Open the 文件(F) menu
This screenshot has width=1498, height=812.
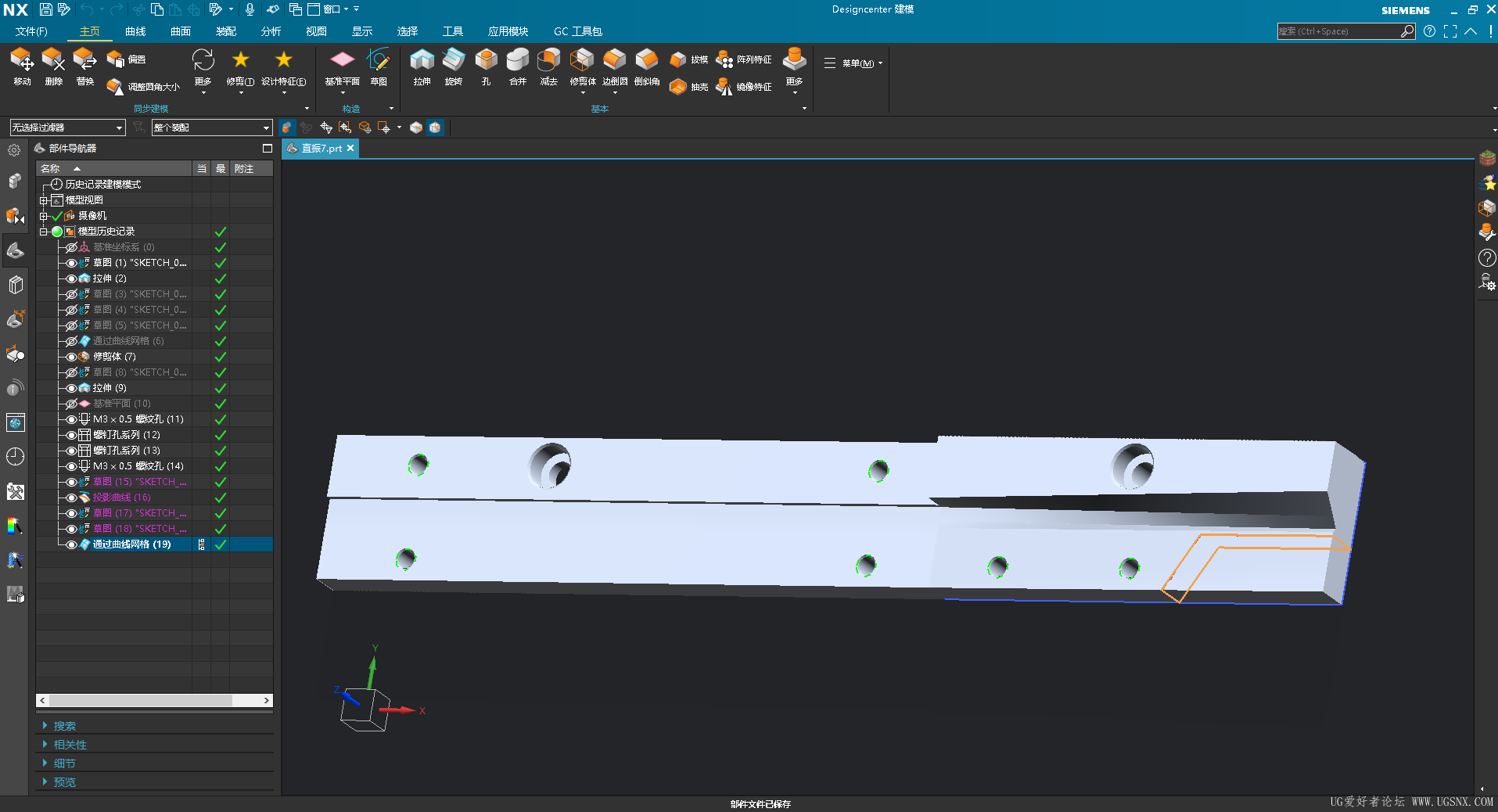31,31
